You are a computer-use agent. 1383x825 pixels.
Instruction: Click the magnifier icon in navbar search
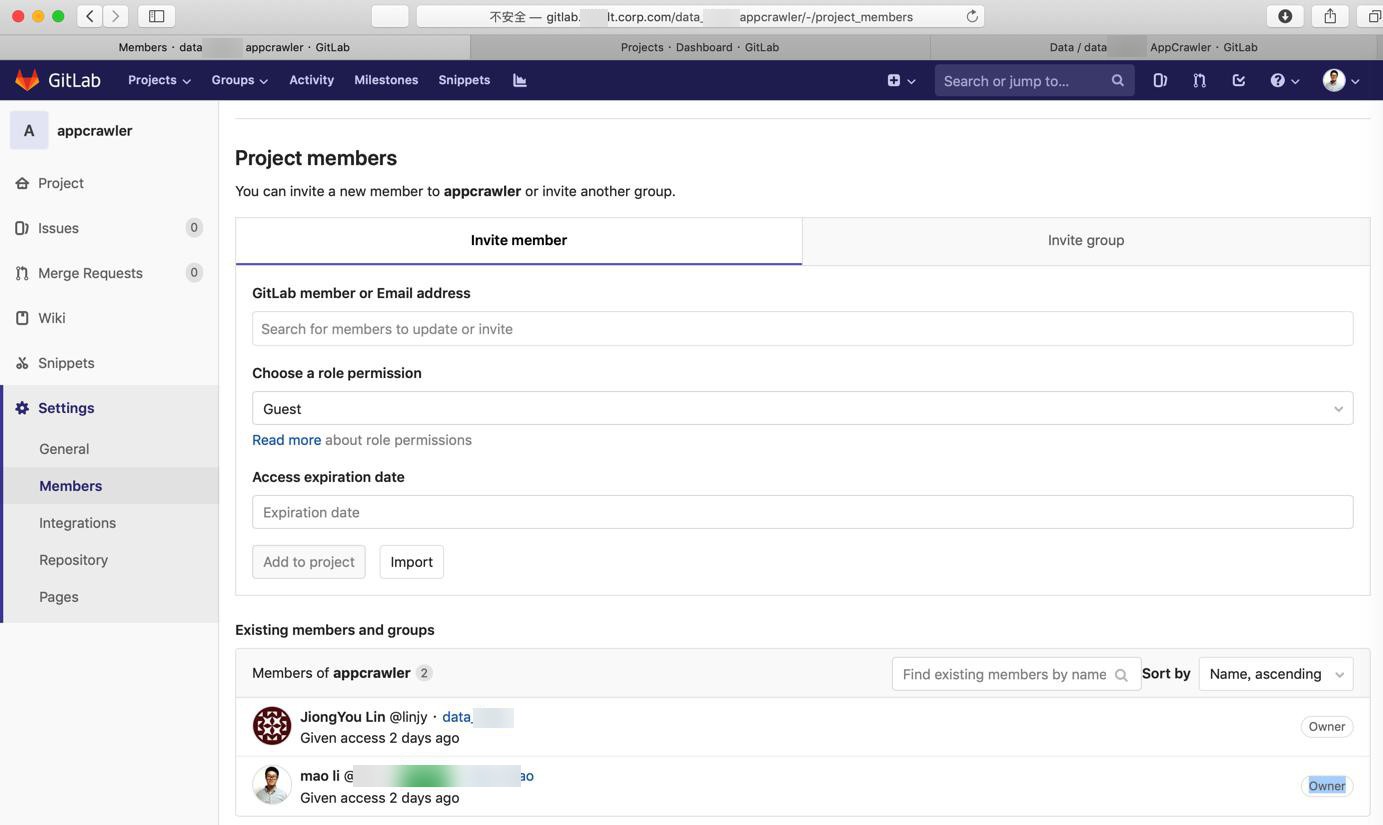pos(1117,80)
